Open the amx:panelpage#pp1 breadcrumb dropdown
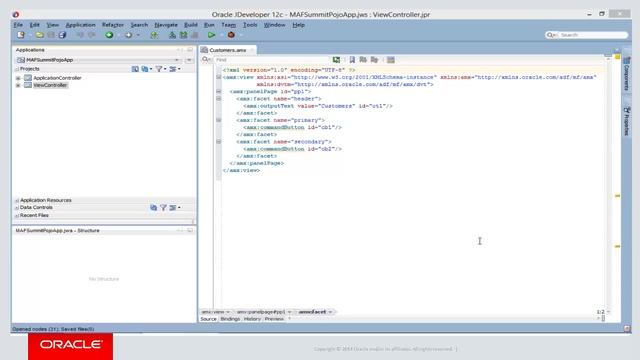This screenshot has width=640, height=360. click(289, 312)
